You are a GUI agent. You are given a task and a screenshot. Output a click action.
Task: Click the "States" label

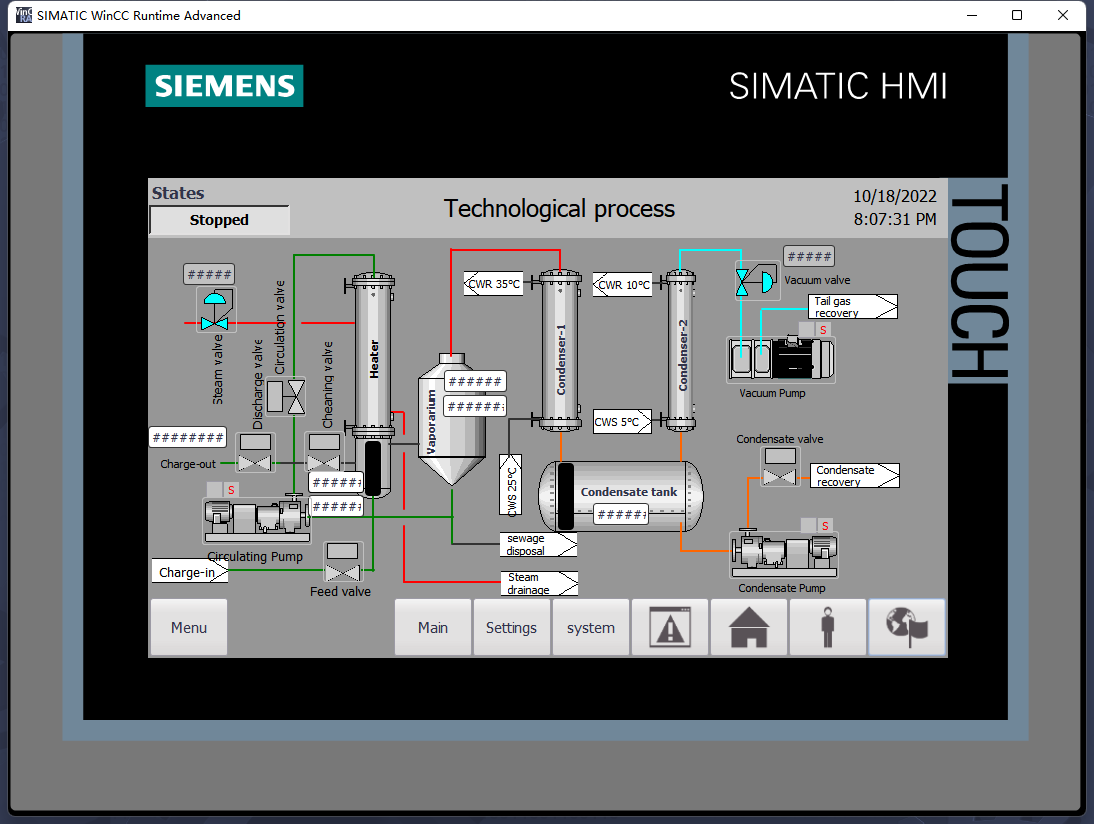(179, 193)
